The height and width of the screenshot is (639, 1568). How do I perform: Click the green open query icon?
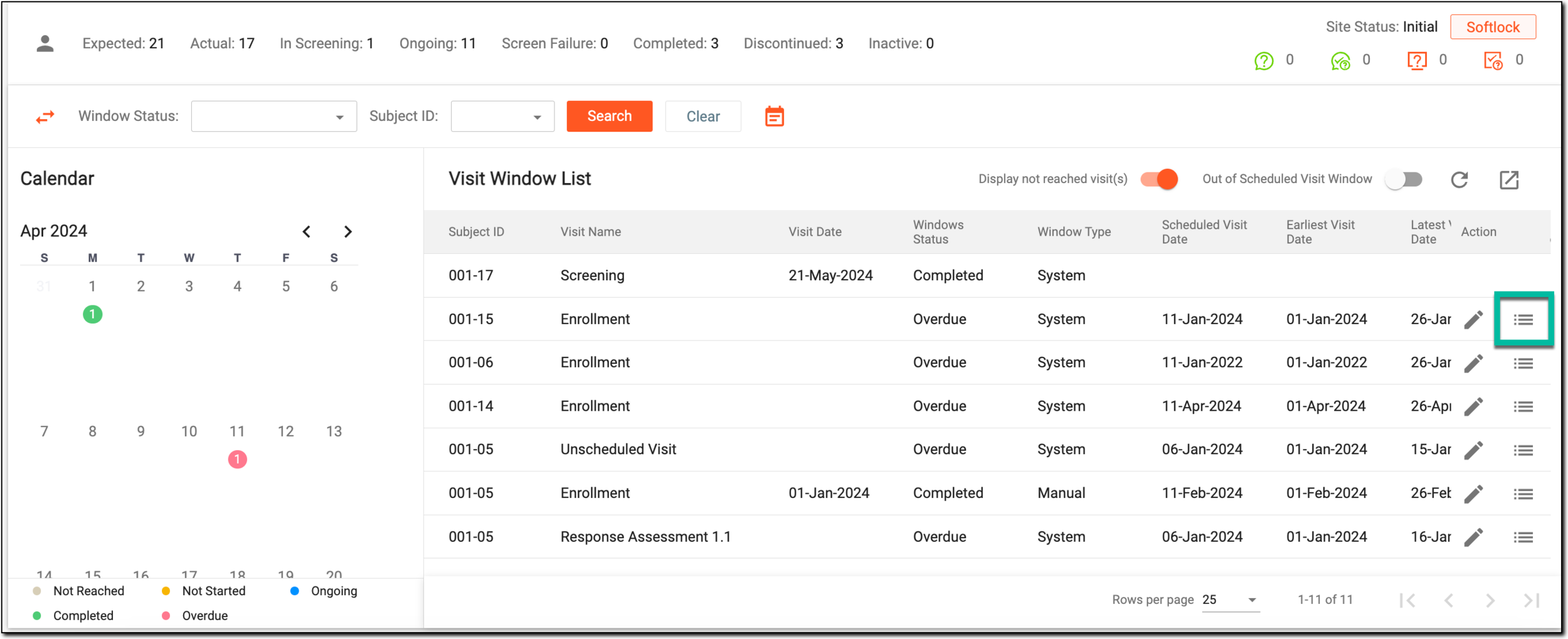click(1264, 61)
